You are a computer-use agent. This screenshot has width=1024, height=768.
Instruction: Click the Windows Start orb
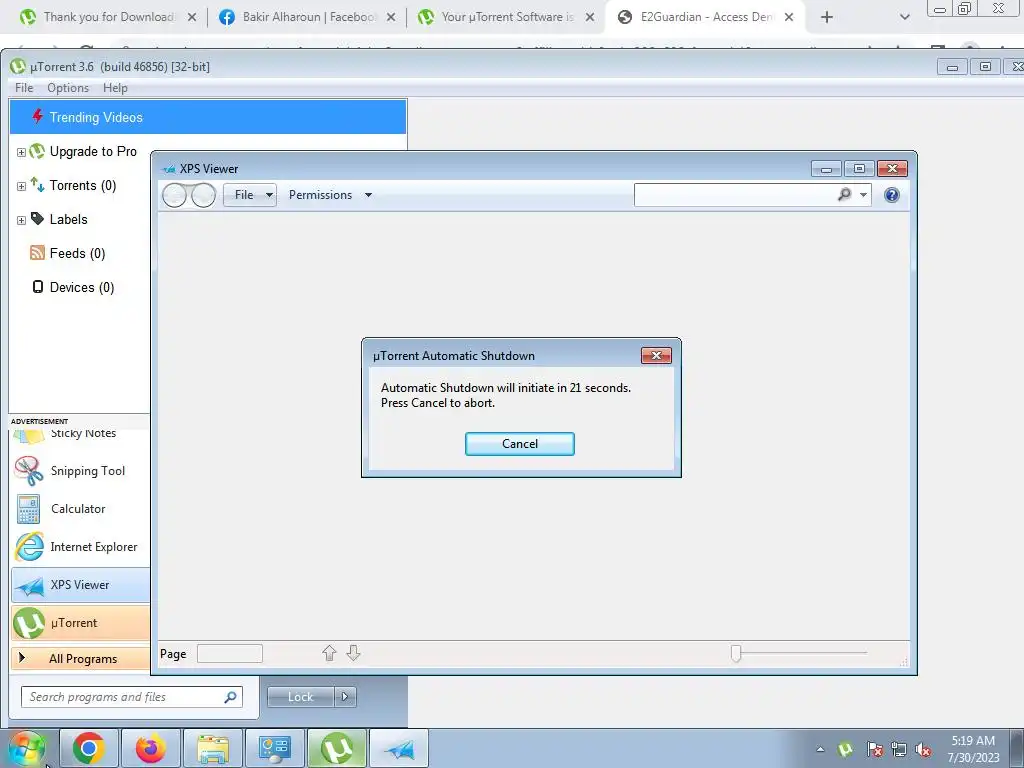pyautogui.click(x=27, y=748)
